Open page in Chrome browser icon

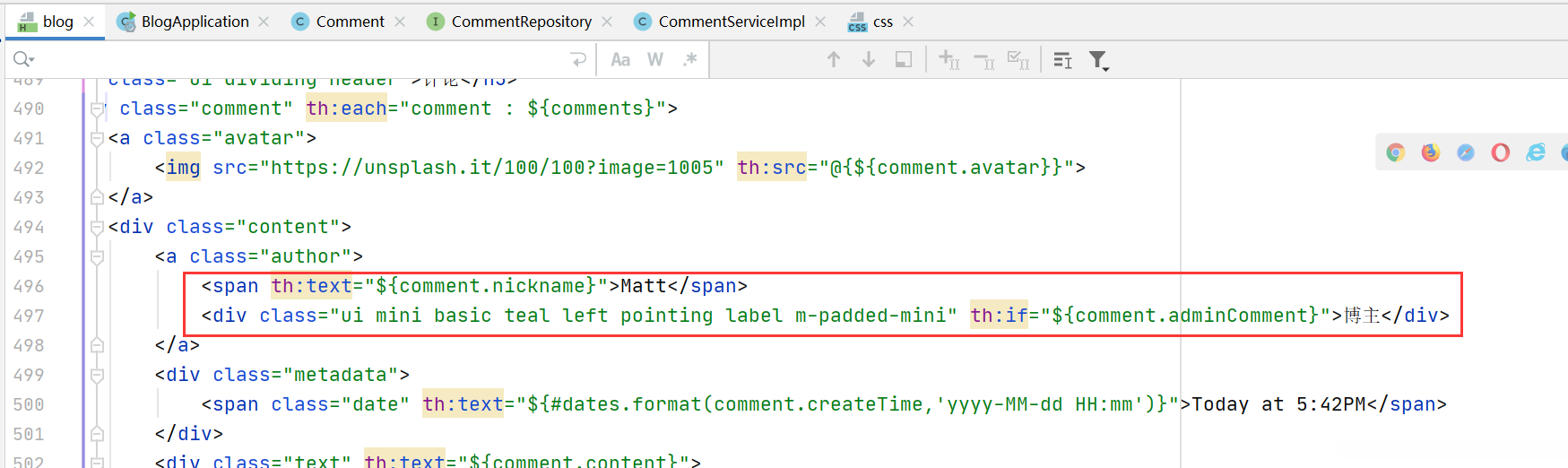pos(1396,152)
